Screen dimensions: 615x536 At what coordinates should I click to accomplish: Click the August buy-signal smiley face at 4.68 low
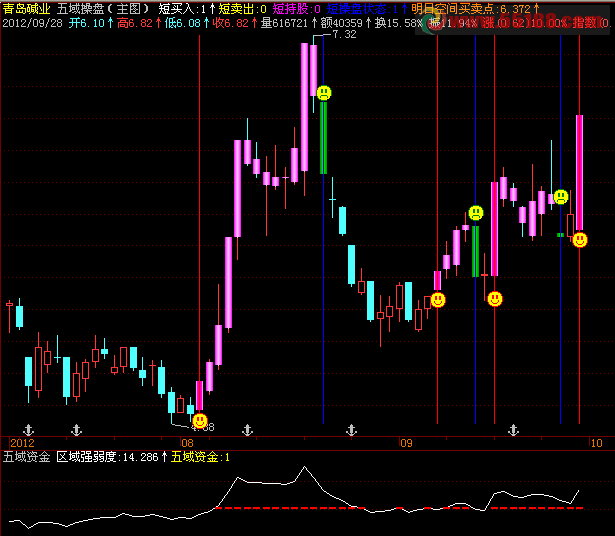200,421
